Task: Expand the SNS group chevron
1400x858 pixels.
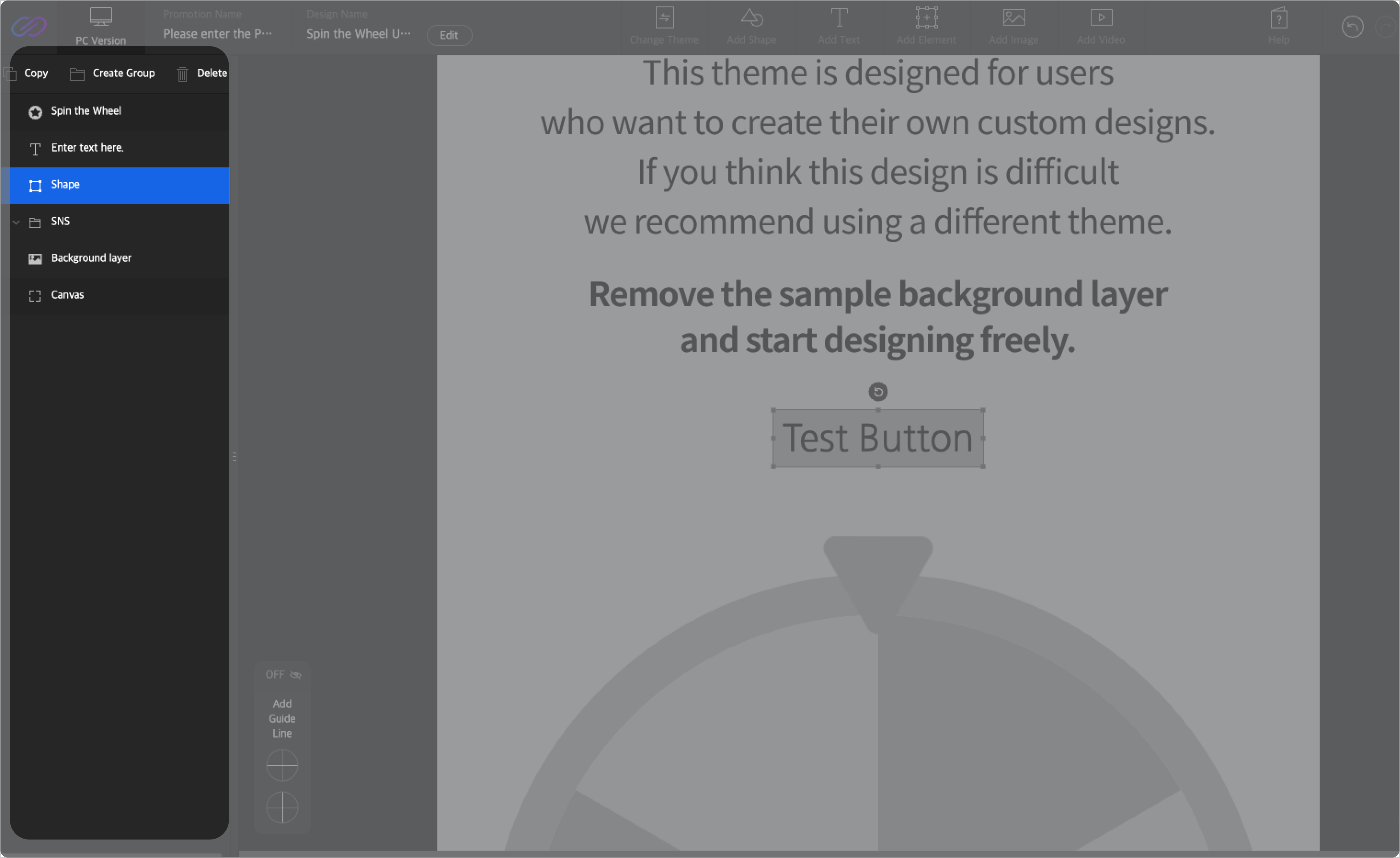Action: pyautogui.click(x=17, y=222)
